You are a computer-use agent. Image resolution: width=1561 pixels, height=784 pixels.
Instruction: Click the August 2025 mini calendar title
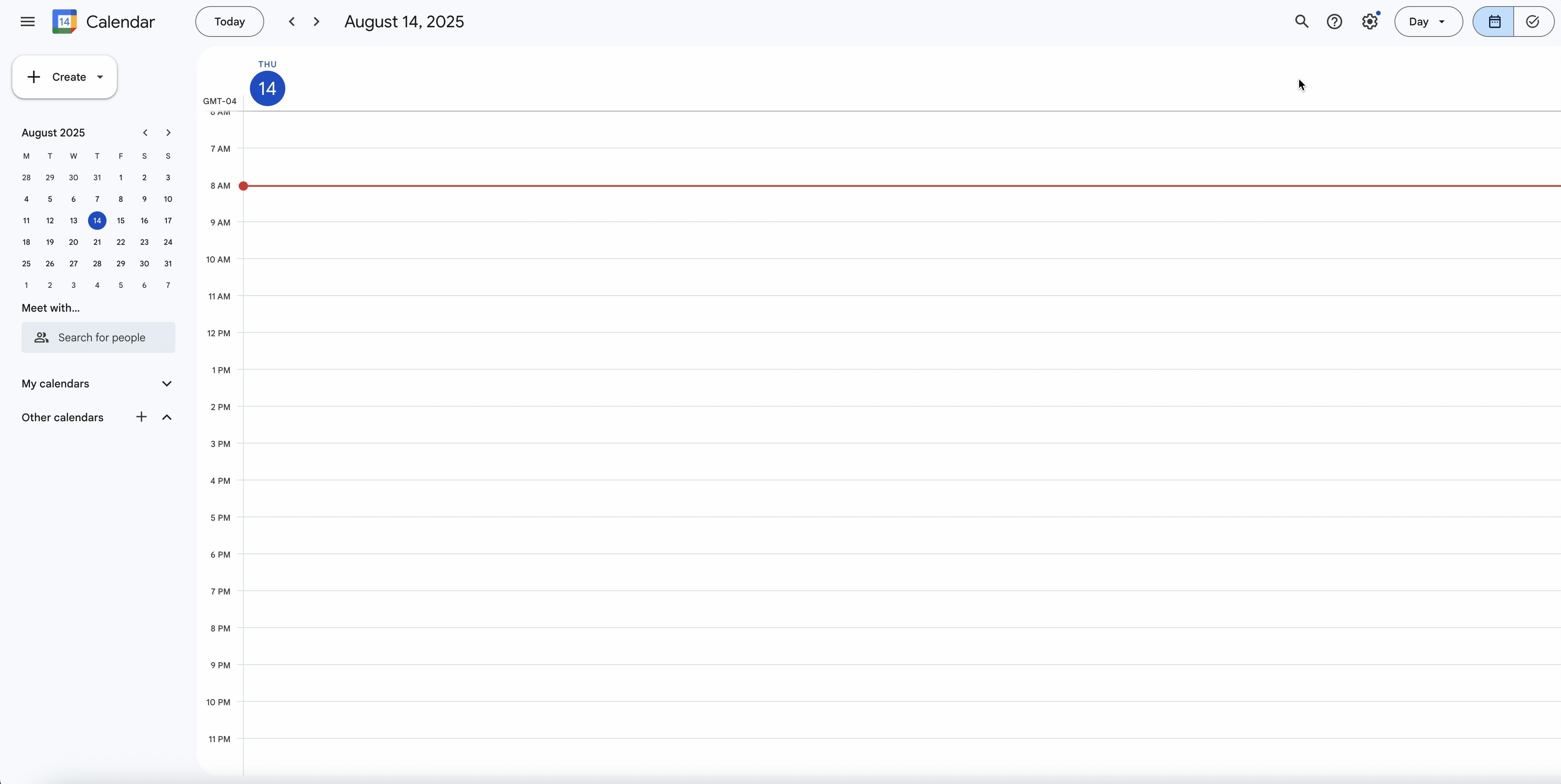53,133
